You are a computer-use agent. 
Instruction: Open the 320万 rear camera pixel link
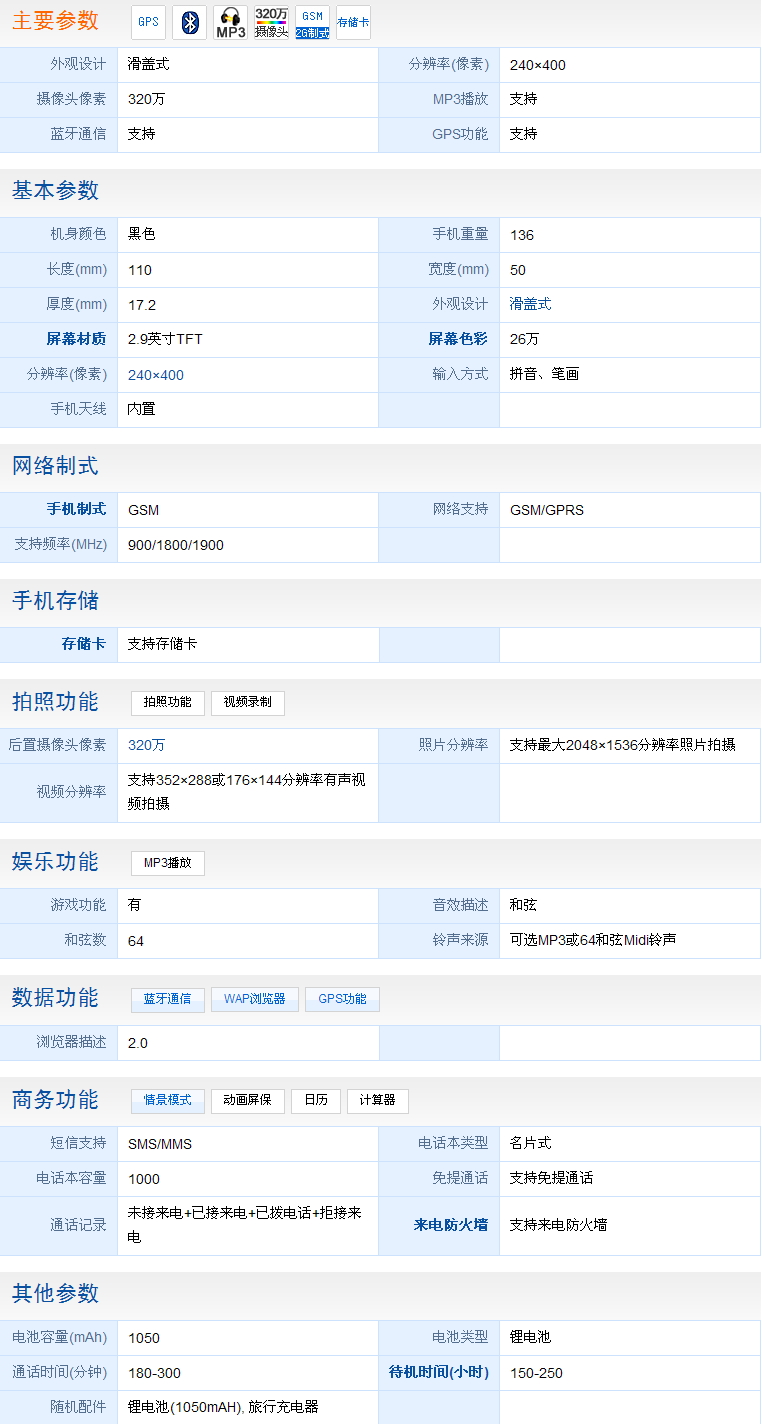pyautogui.click(x=147, y=745)
